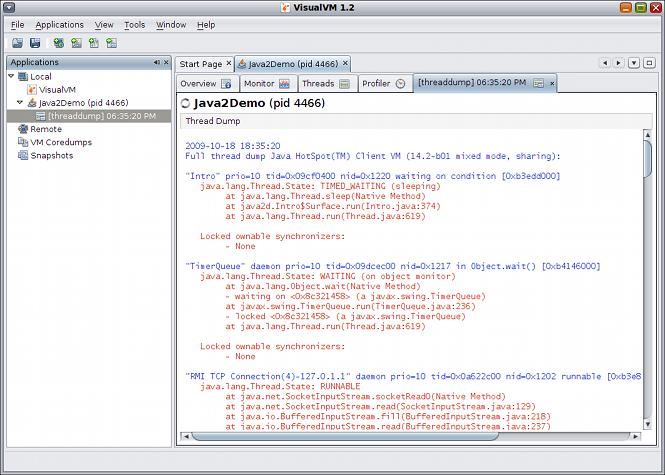
Task: Click the horizontal scrollbar thumb
Action: [345, 436]
